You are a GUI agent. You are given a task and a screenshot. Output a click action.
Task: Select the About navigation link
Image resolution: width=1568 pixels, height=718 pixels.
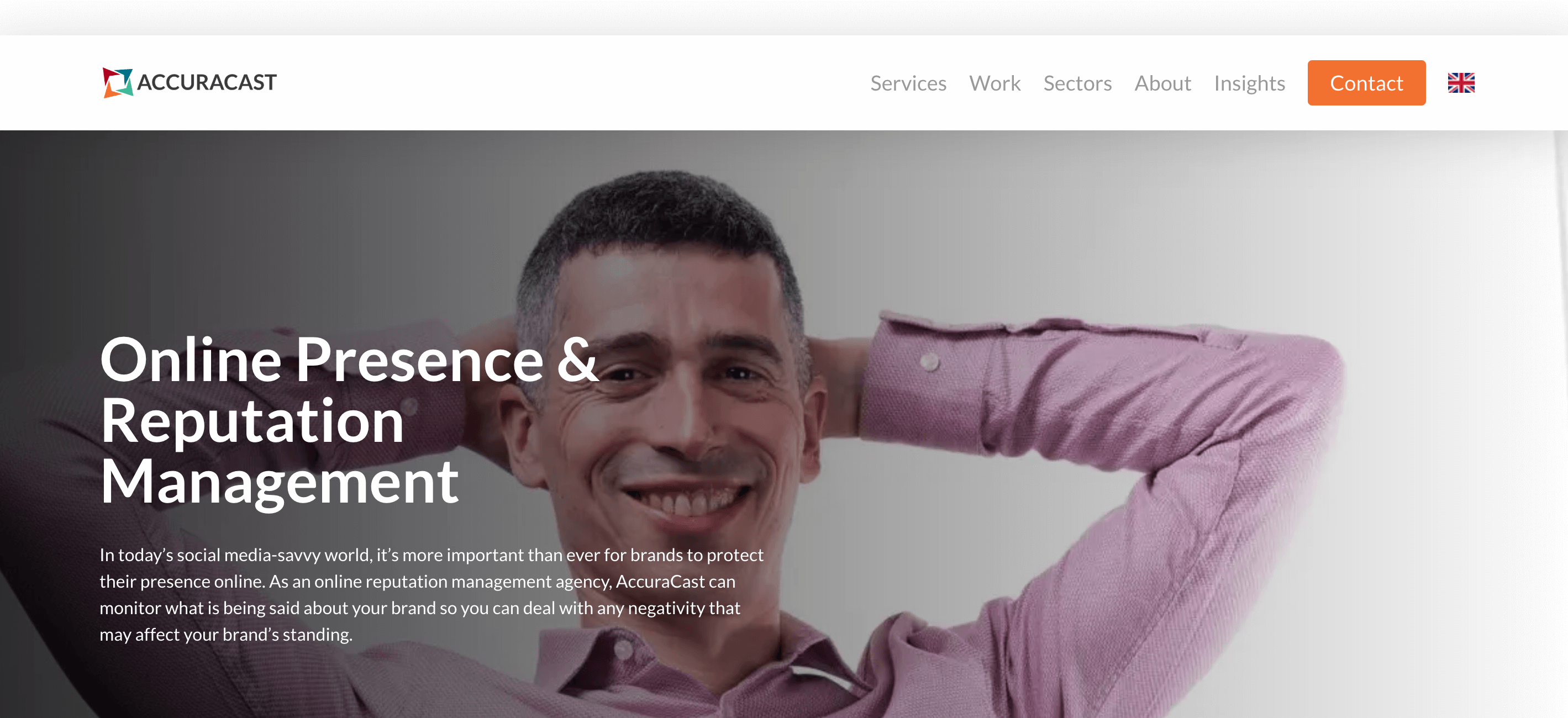(x=1162, y=83)
